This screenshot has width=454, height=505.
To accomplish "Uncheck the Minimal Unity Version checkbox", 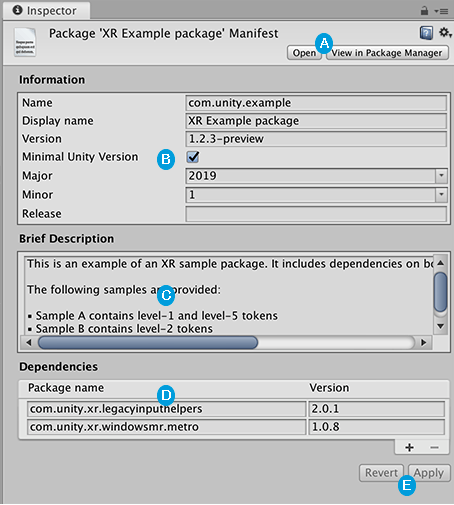I will tap(193, 157).
